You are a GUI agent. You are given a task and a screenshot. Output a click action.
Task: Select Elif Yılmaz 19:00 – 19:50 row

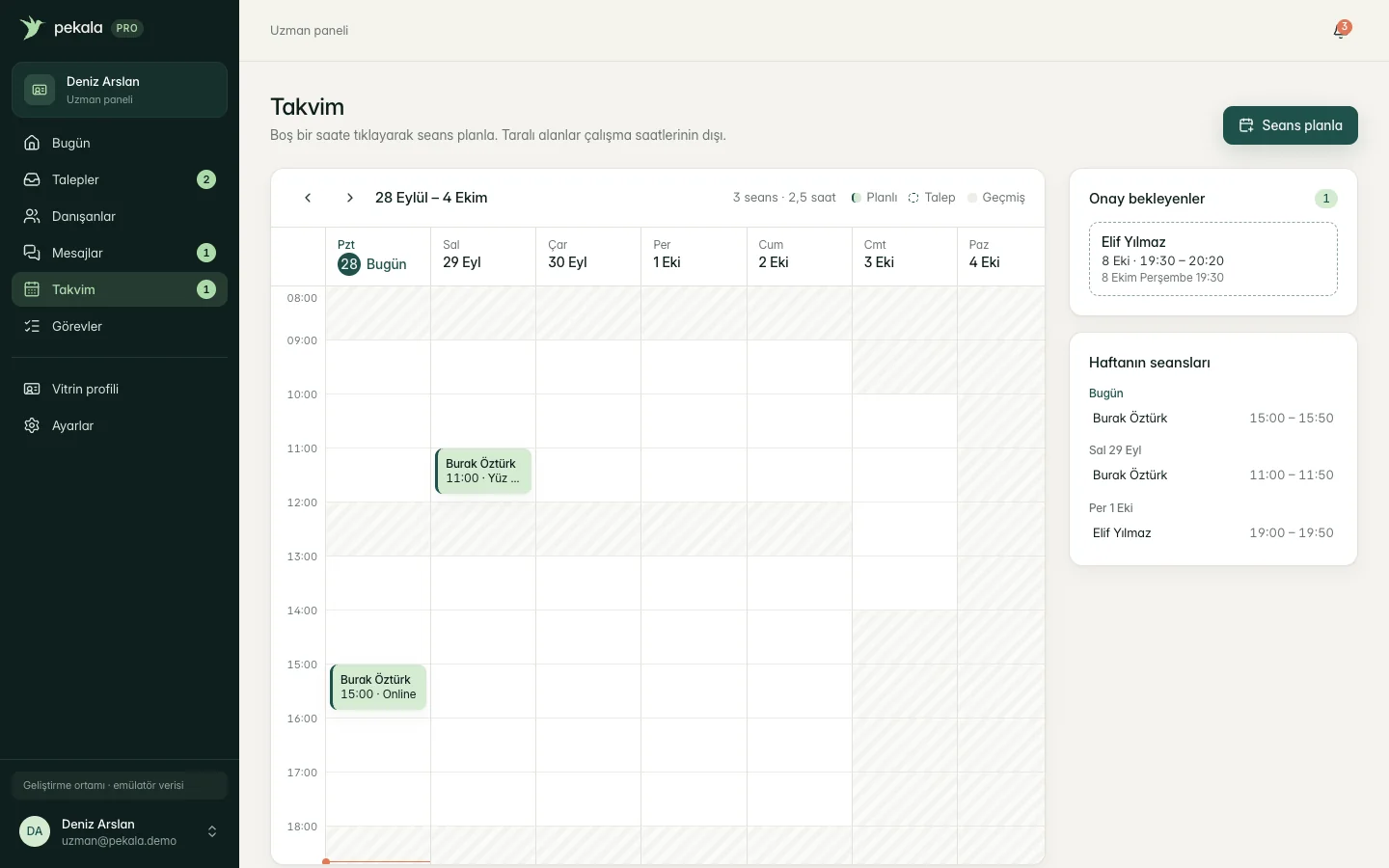[x=1213, y=532]
